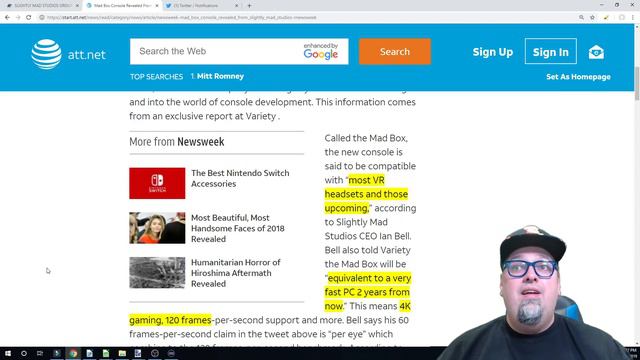640x360 pixels.
Task: Click the att.net globe logo
Action: [47, 54]
